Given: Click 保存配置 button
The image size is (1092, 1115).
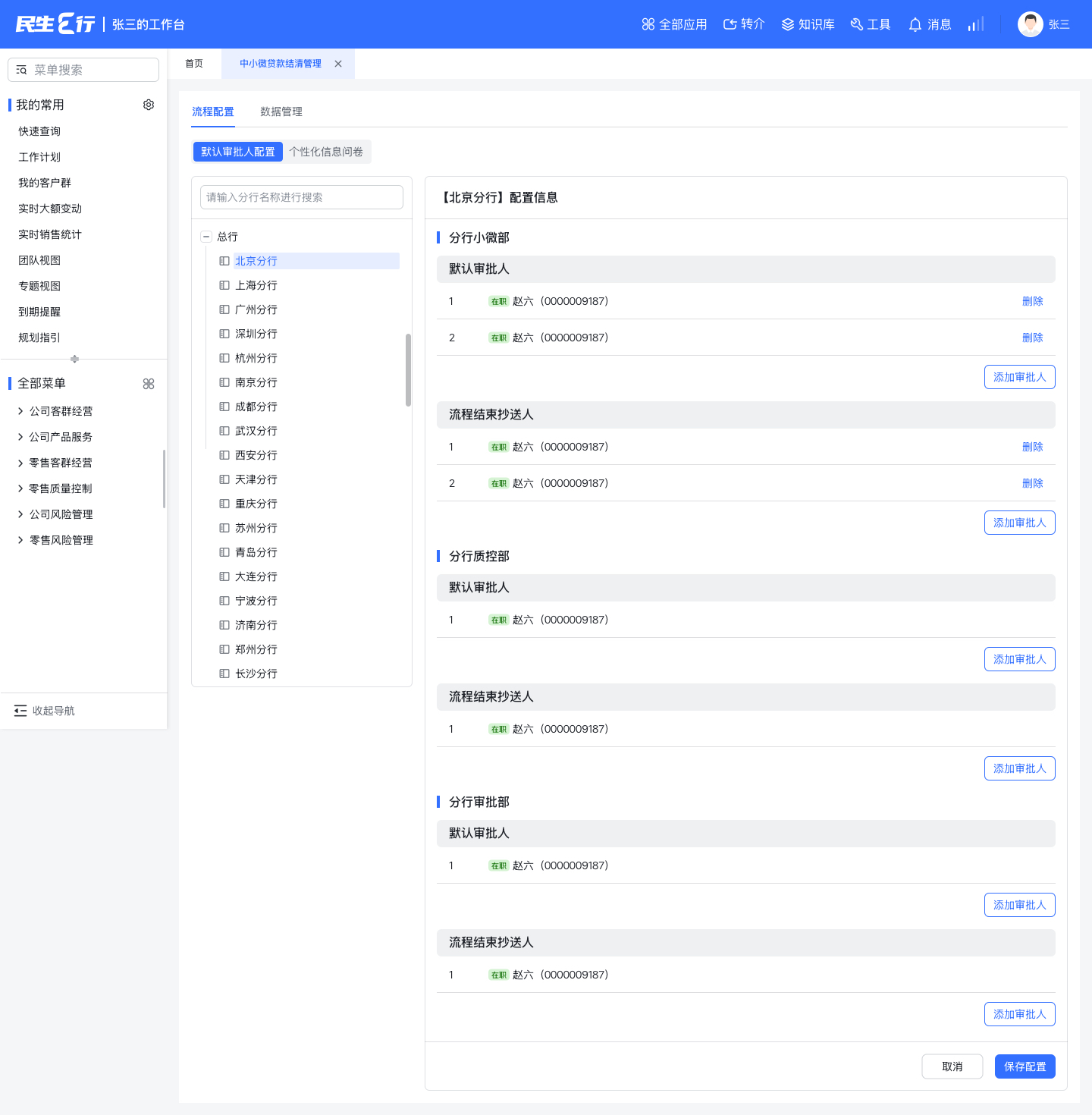Looking at the screenshot, I should click(x=1025, y=1066).
